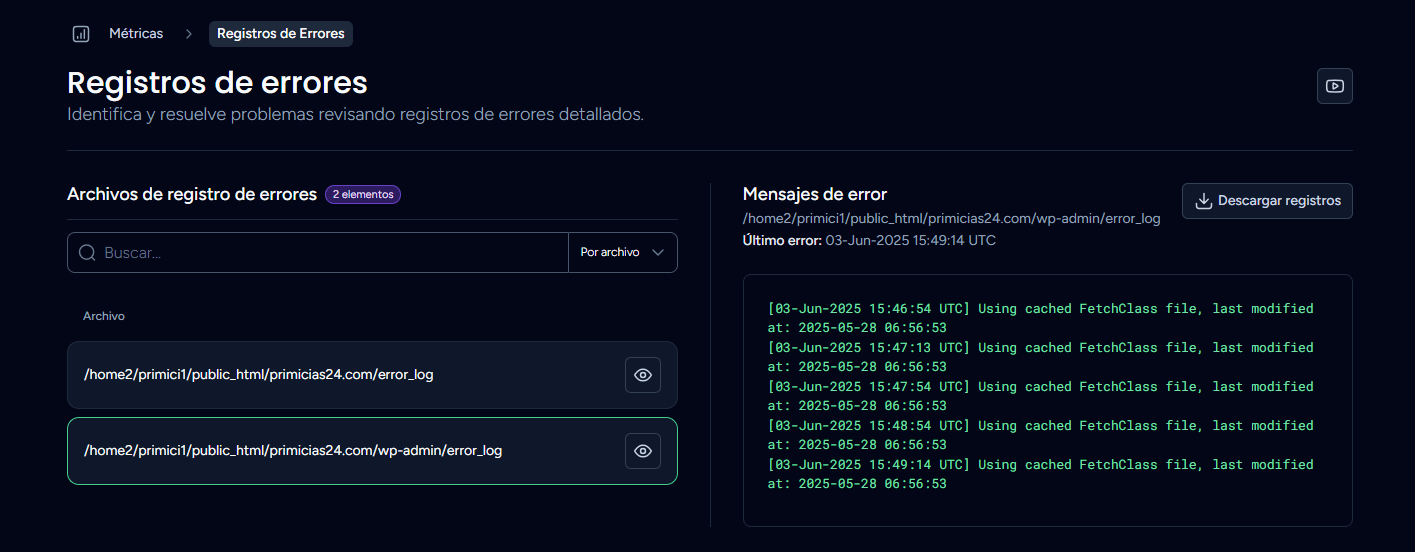Click the 15:46:54 UTC log entry
This screenshot has height=552, width=1415.
point(1040,318)
